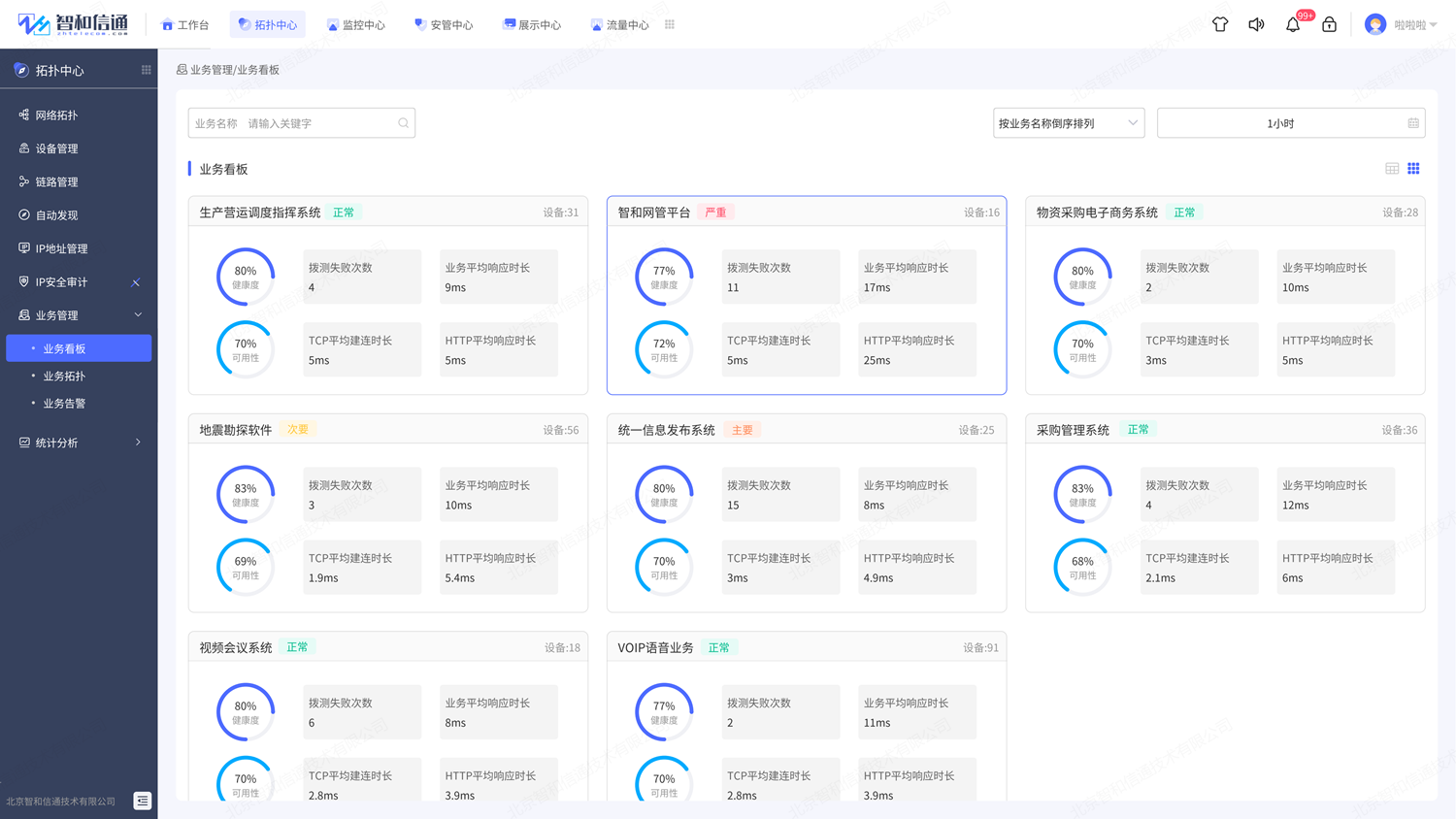Click 拨测失败次数 15 on 统一信息发布系统
The width and height of the screenshot is (1456, 819).
click(780, 495)
